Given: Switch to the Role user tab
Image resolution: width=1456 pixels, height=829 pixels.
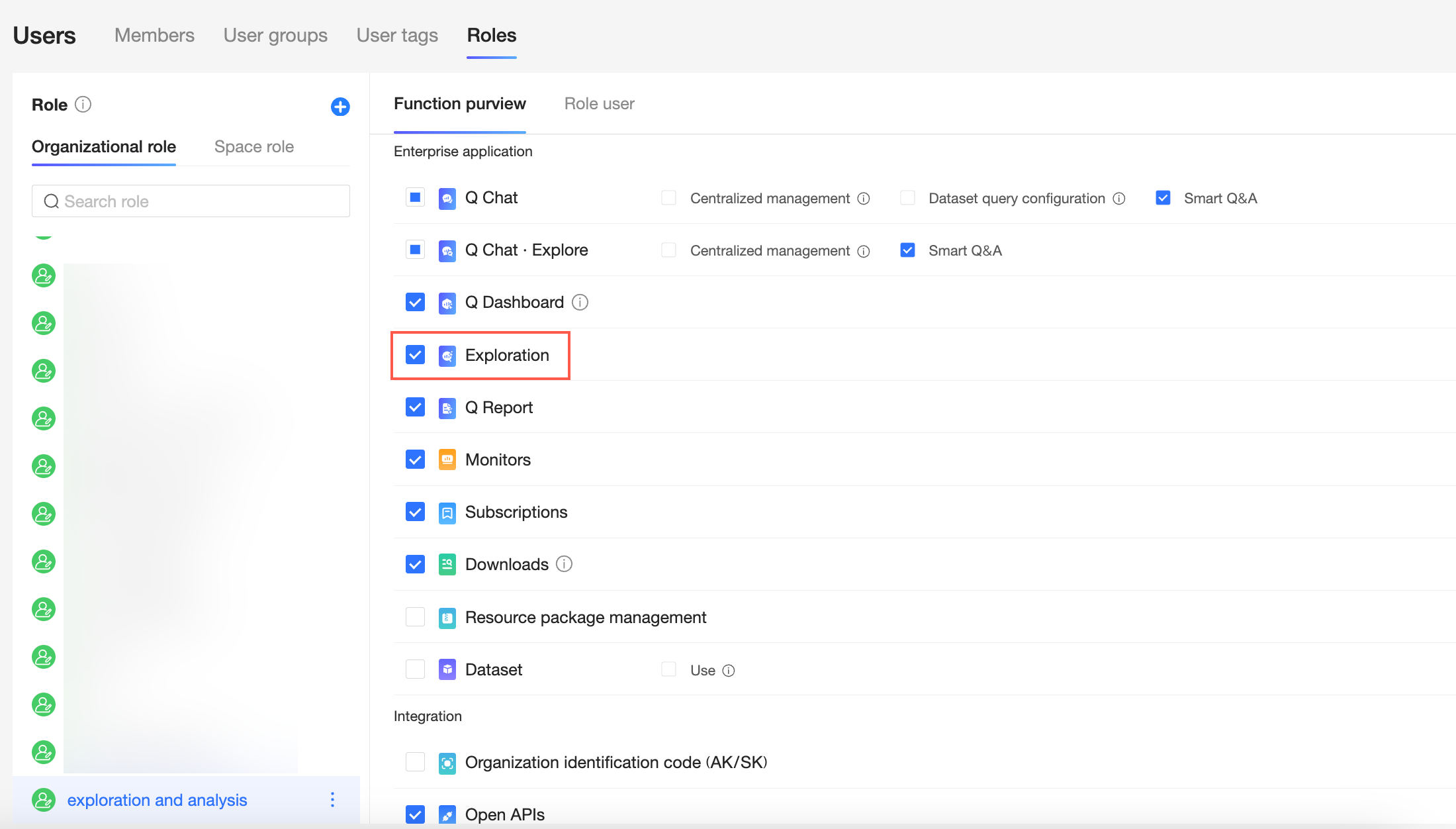Looking at the screenshot, I should 599,104.
